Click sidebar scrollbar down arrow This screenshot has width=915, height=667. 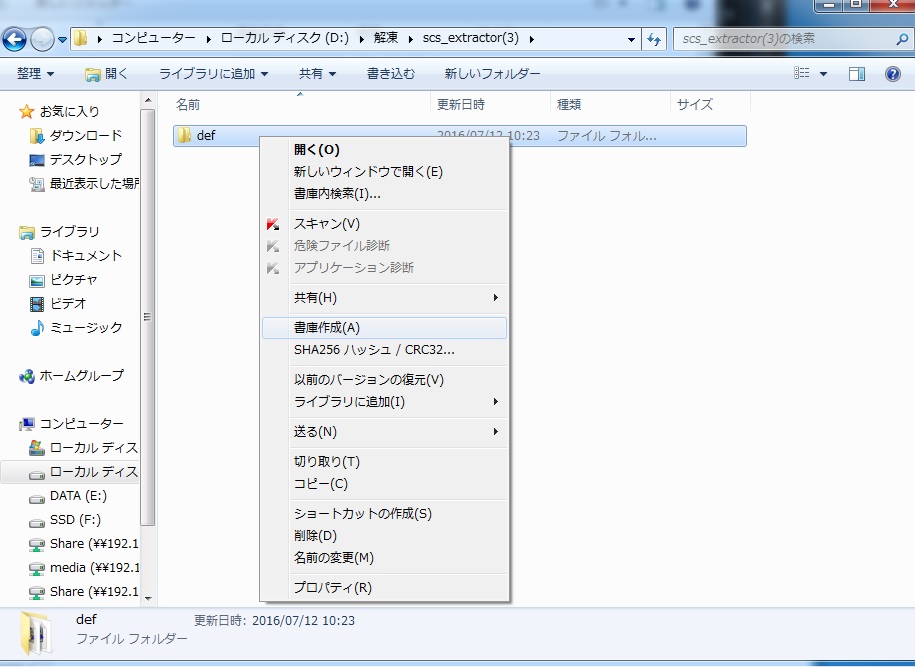148,598
